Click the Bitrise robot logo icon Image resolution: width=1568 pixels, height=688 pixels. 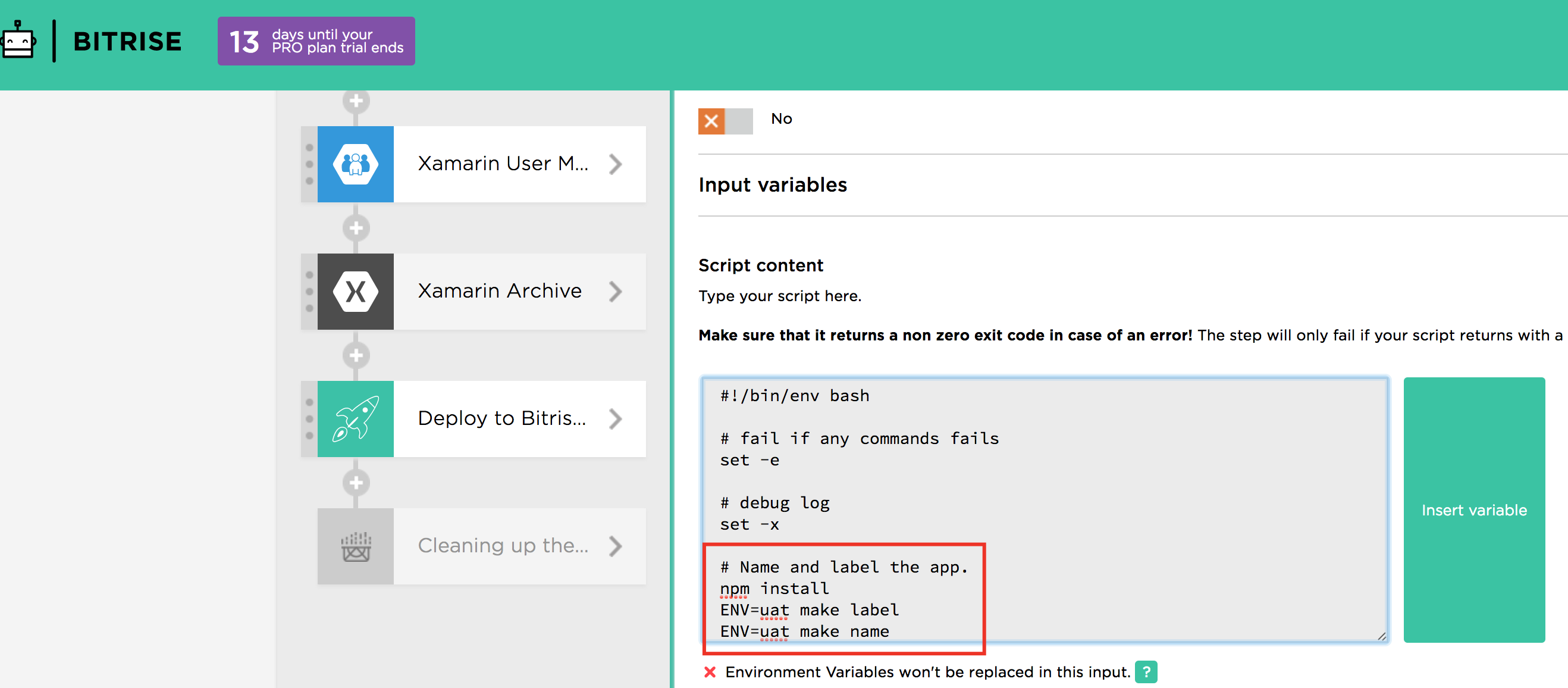coord(18,40)
